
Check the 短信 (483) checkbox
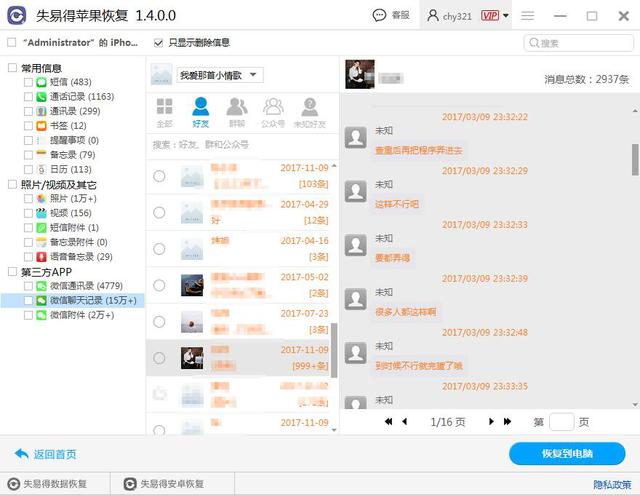28,82
